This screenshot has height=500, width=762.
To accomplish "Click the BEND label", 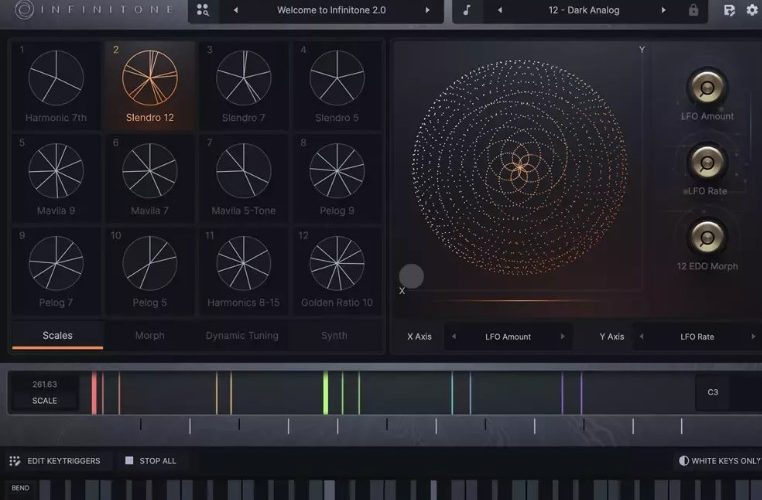I will tap(20, 488).
